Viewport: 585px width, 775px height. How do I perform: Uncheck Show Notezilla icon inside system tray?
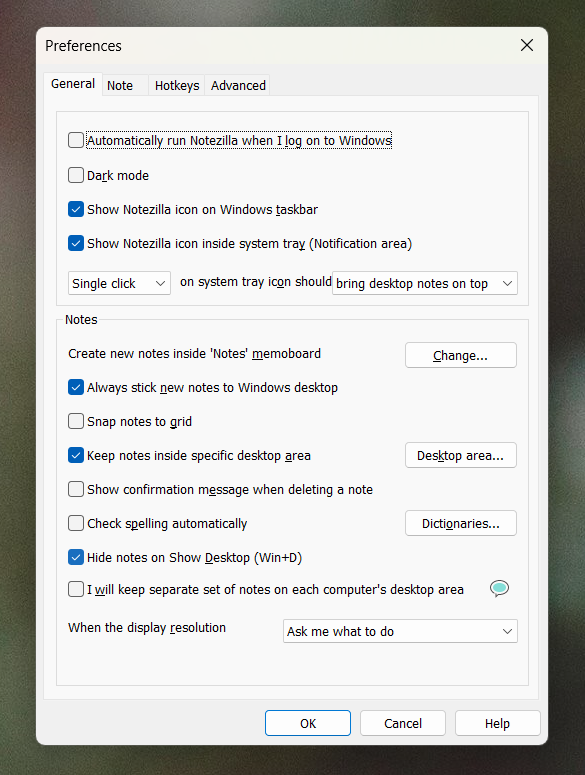click(76, 244)
